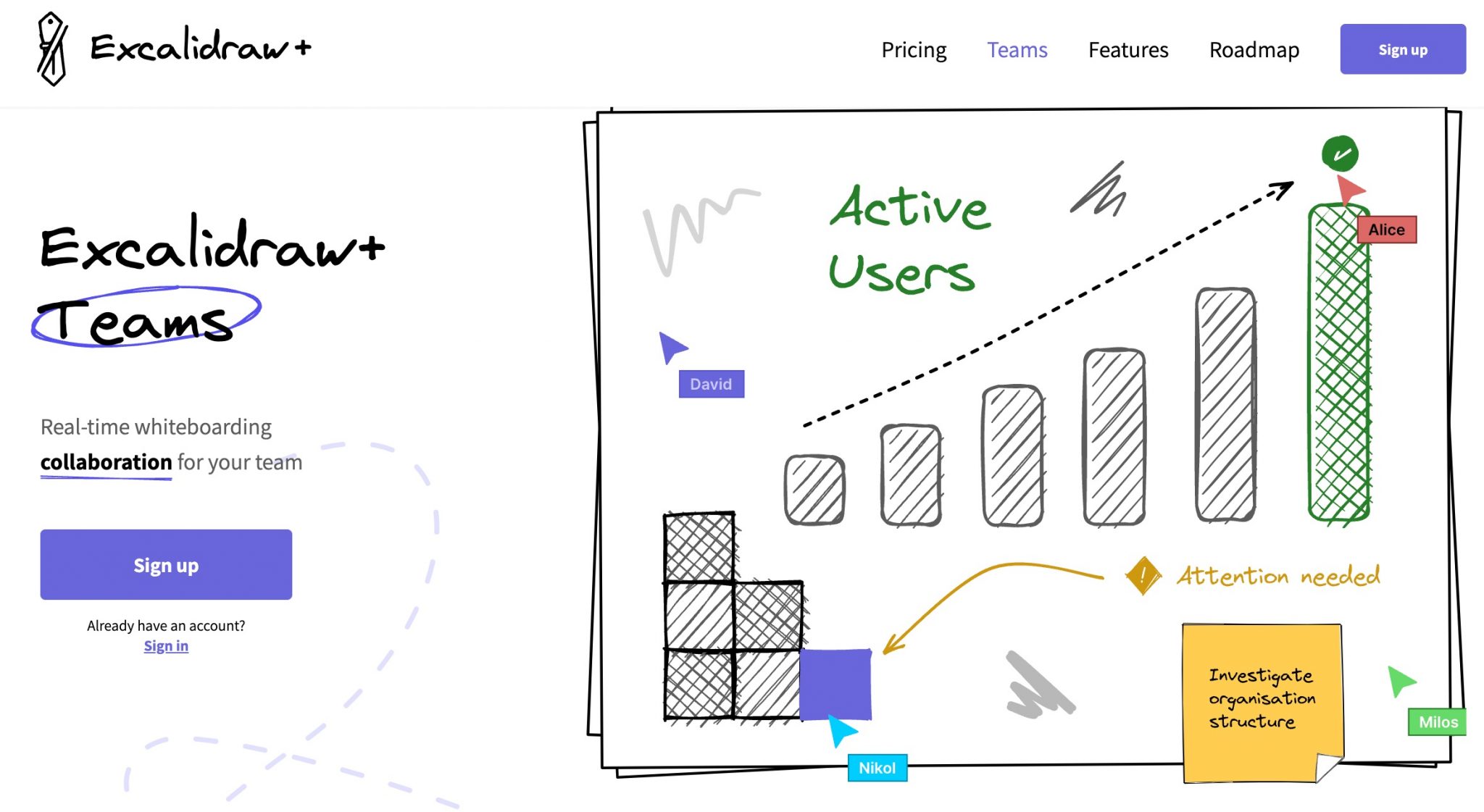Image resolution: width=1484 pixels, height=812 pixels.
Task: Select the Teams navigation tab
Action: click(x=1017, y=49)
